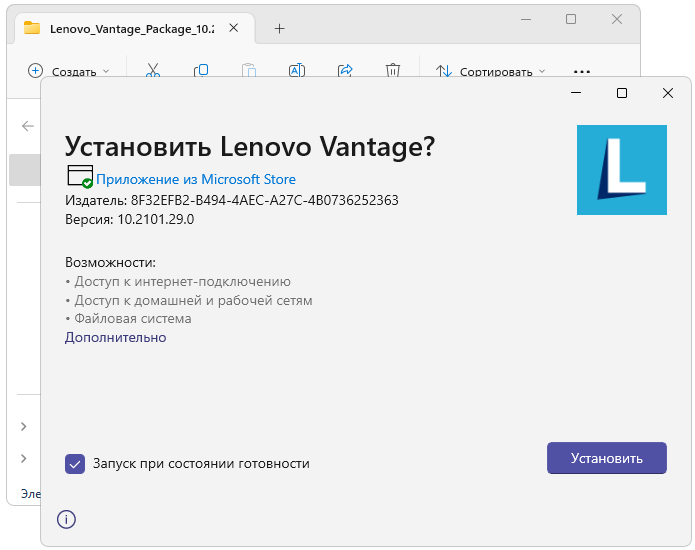Screen dimensions: 695x550
Task: Uncheck "Запуск при состоянии готовности" checkbox
Action: pos(74,463)
